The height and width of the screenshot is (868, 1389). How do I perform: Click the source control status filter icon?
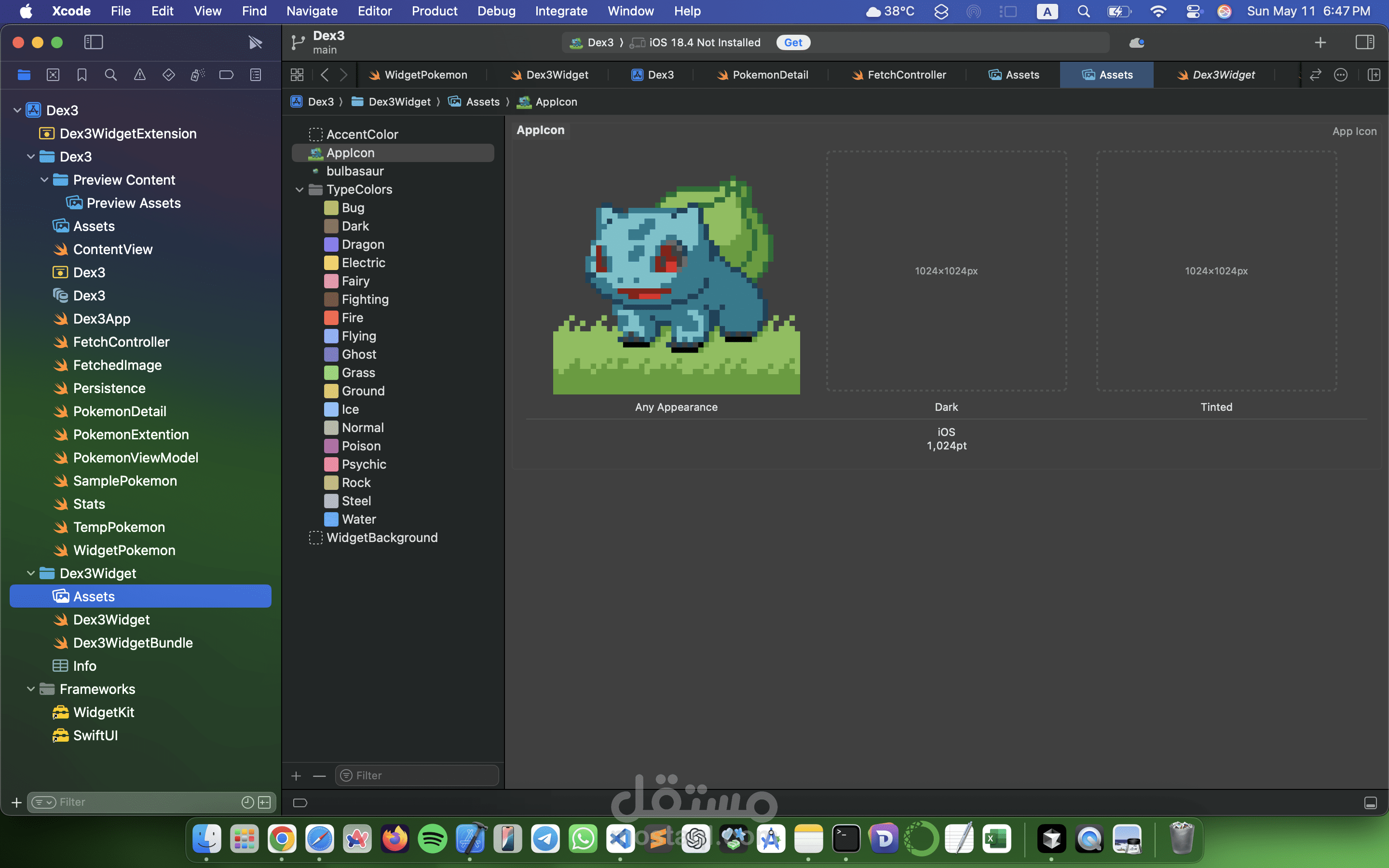265,802
